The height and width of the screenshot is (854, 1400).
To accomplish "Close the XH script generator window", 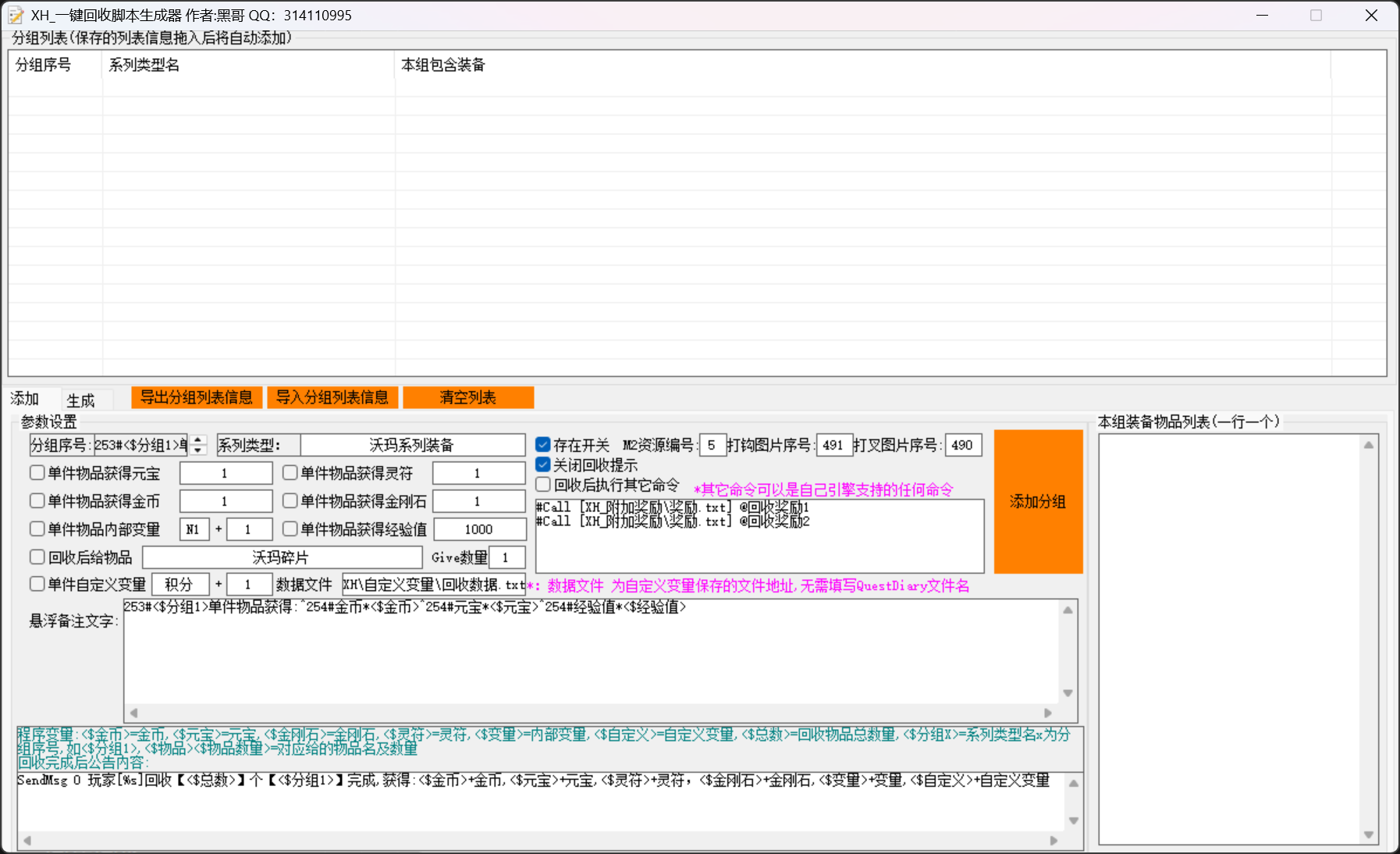I will 1371,16.
